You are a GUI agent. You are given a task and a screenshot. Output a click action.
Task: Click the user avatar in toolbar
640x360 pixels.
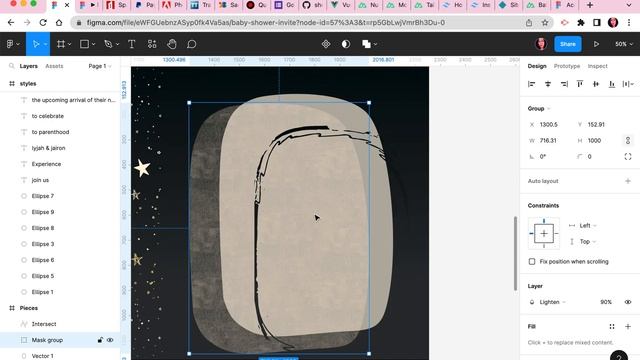pos(541,44)
